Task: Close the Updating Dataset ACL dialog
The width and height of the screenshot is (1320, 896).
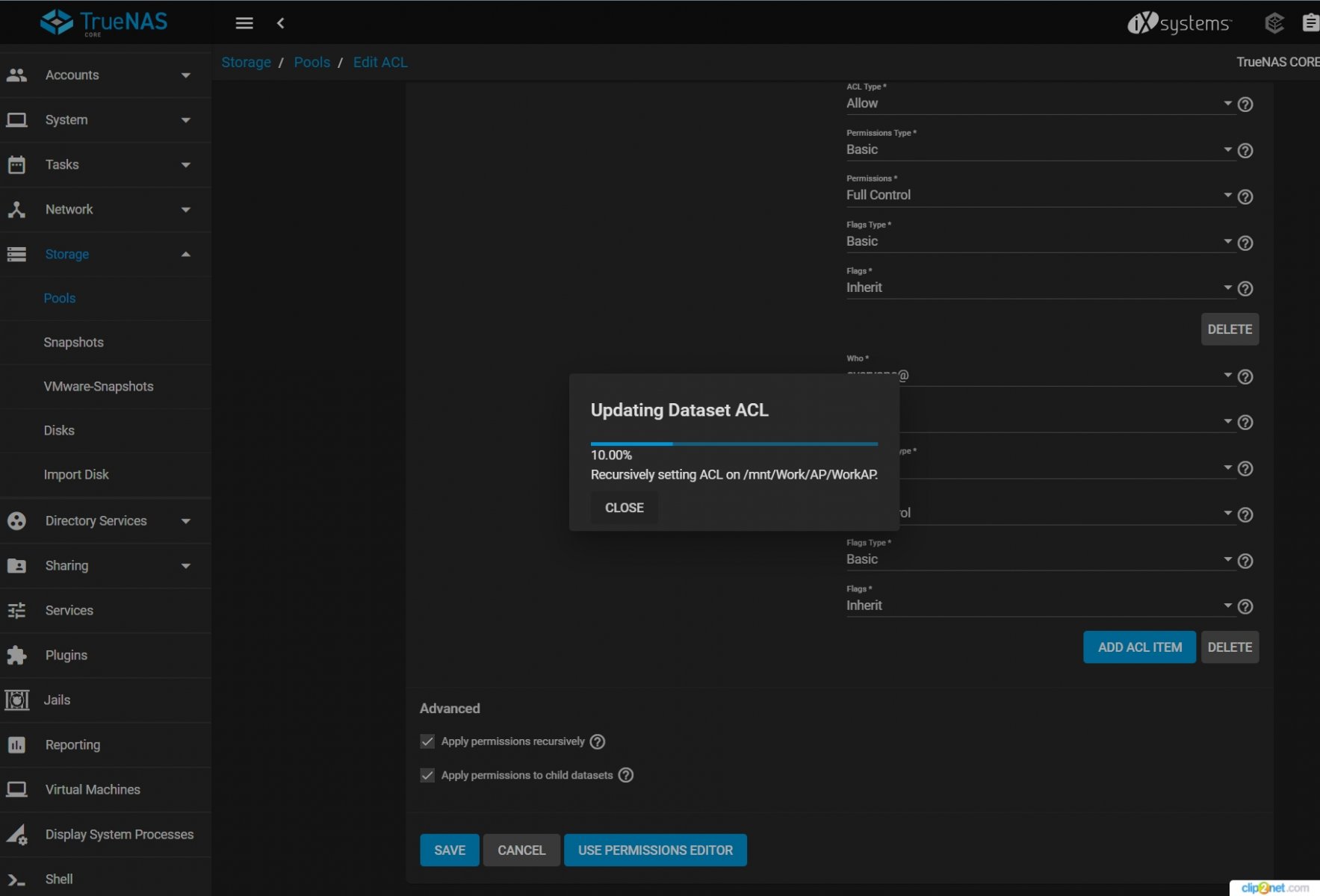Action: tap(625, 508)
